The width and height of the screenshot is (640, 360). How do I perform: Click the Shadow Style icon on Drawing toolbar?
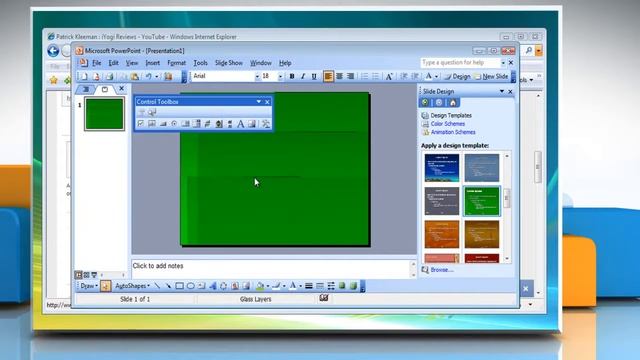[x=342, y=286]
